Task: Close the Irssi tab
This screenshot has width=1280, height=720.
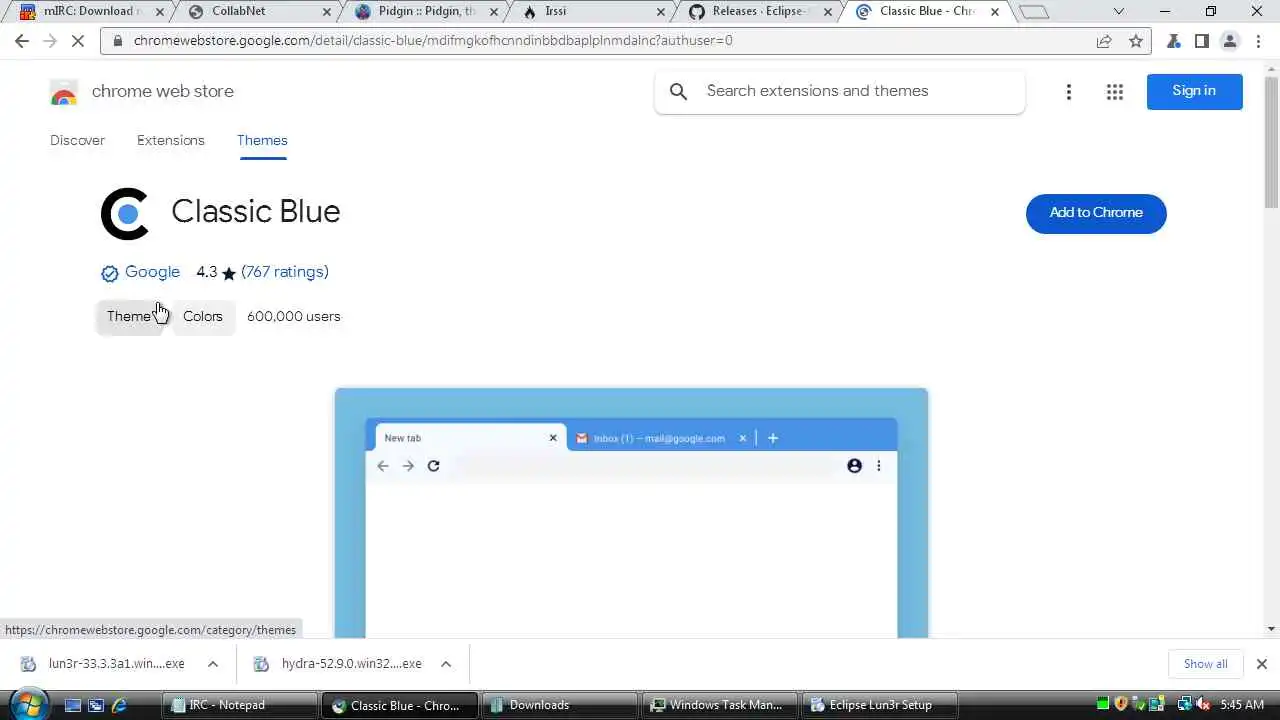Action: (x=661, y=12)
